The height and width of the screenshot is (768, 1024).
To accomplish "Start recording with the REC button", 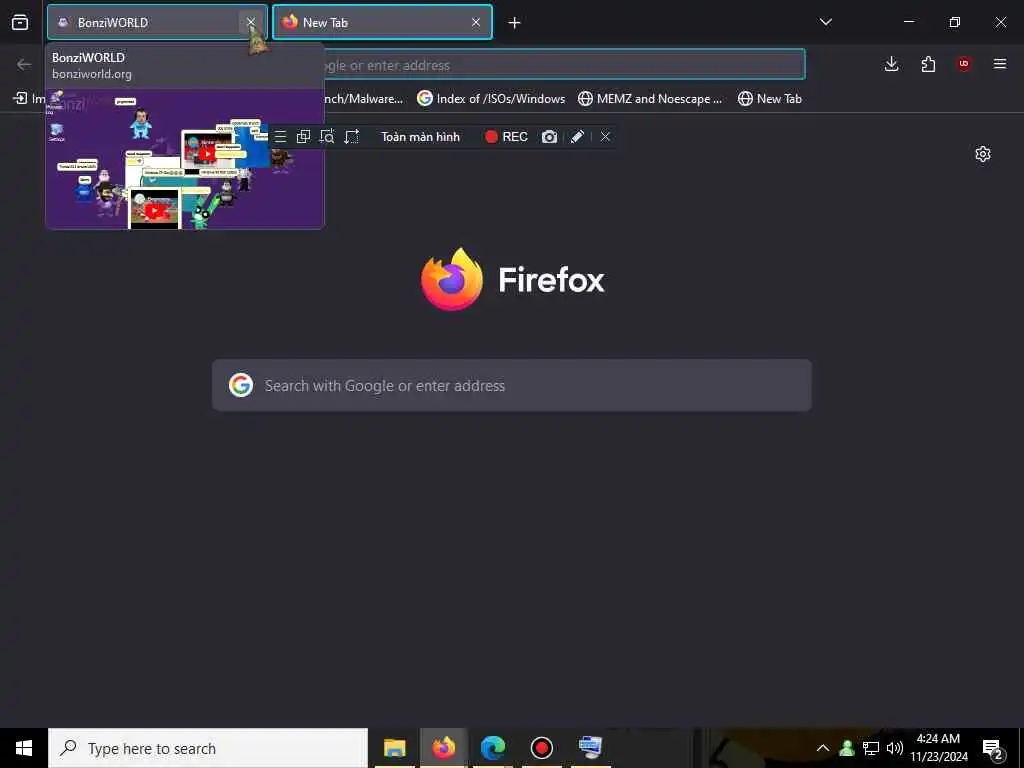I will point(506,136).
